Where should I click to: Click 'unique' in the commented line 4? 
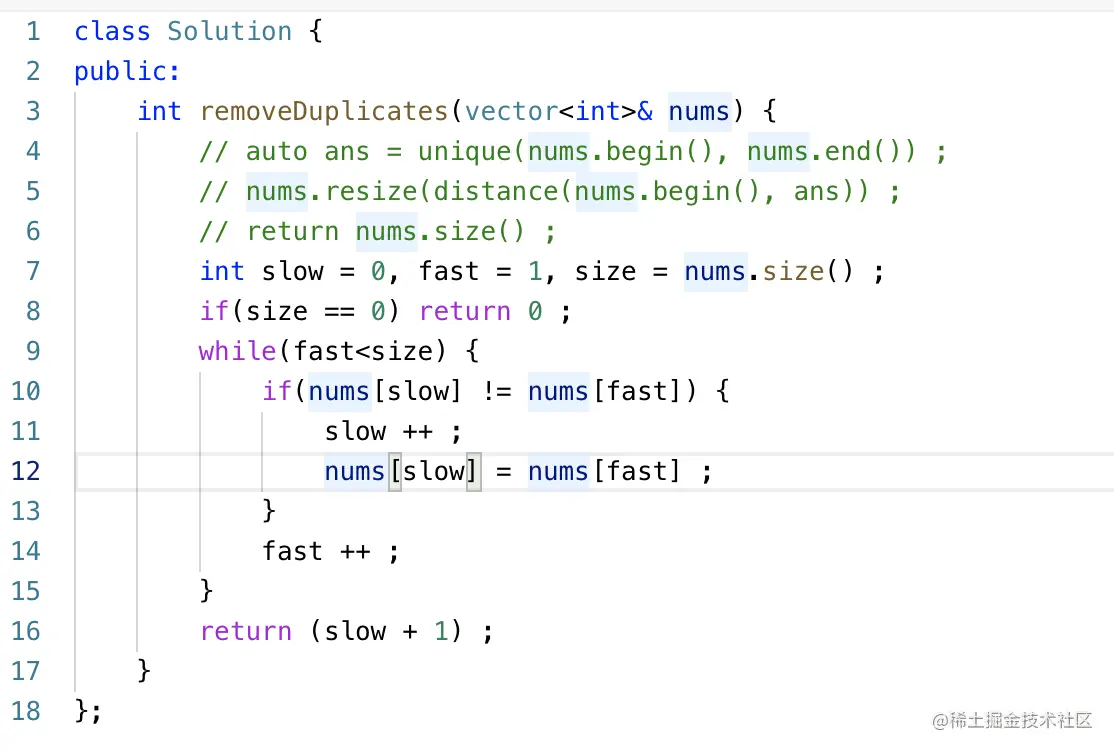[464, 151]
